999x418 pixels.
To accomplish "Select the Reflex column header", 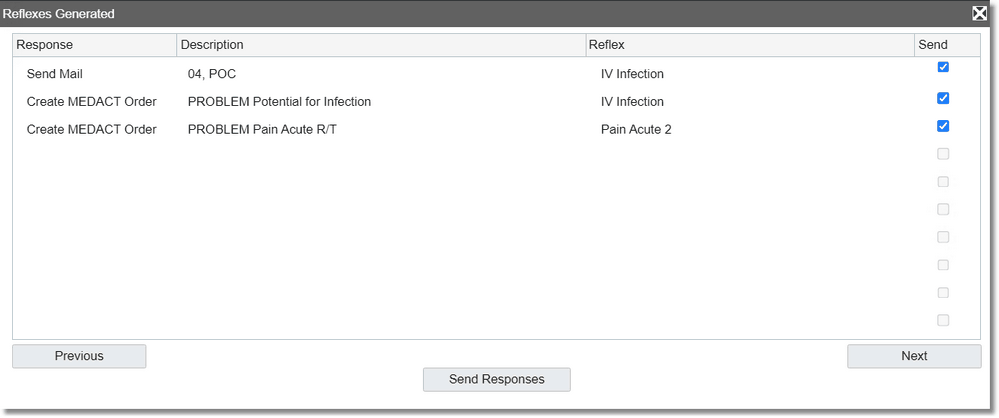I will [750, 45].
